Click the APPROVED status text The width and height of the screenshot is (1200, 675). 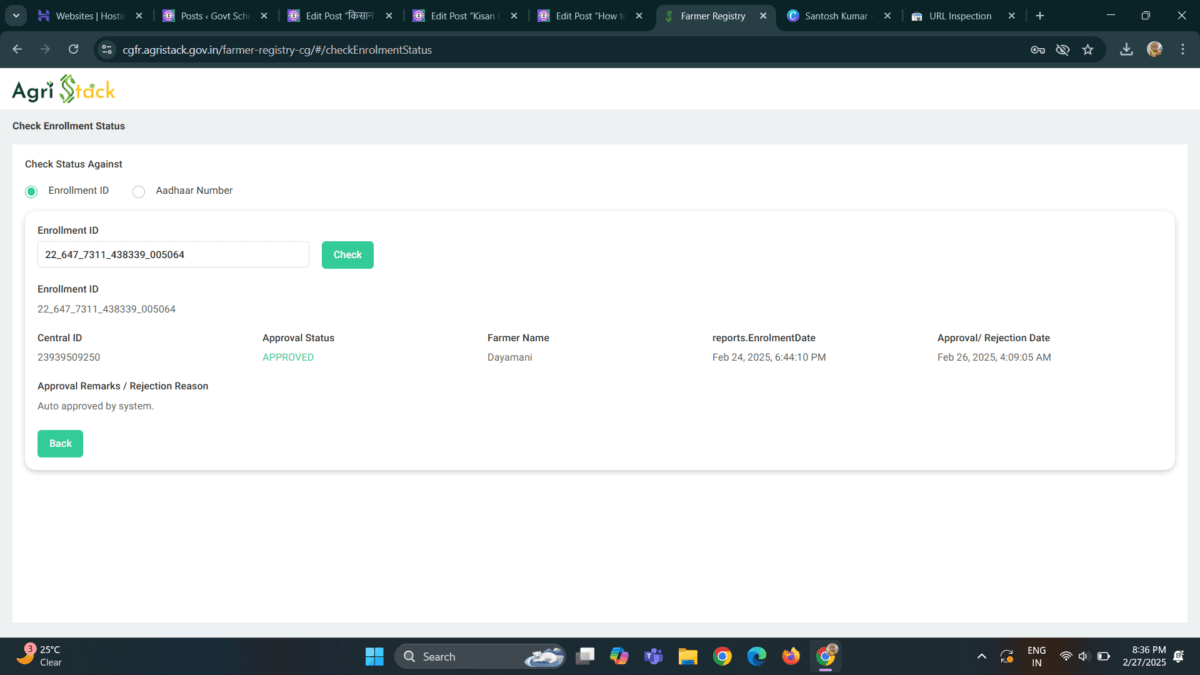point(288,357)
